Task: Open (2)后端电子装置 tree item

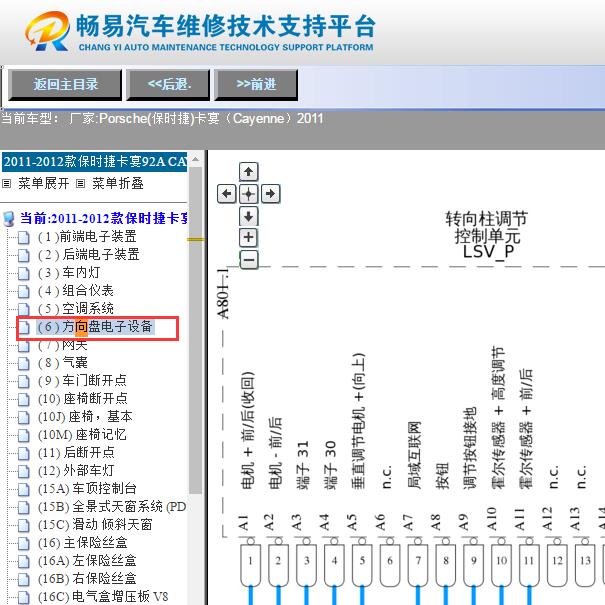Action: pos(88,255)
